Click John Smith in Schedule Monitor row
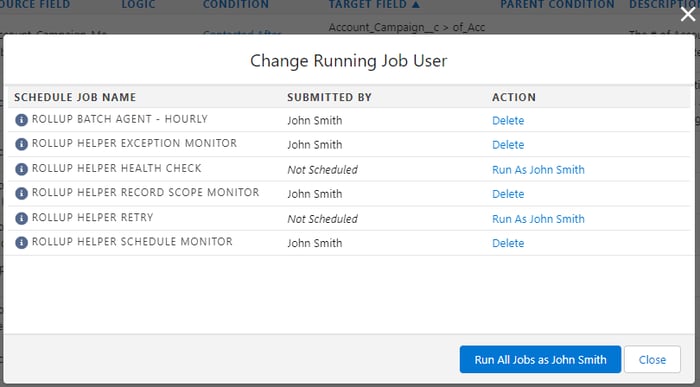 click(x=315, y=243)
